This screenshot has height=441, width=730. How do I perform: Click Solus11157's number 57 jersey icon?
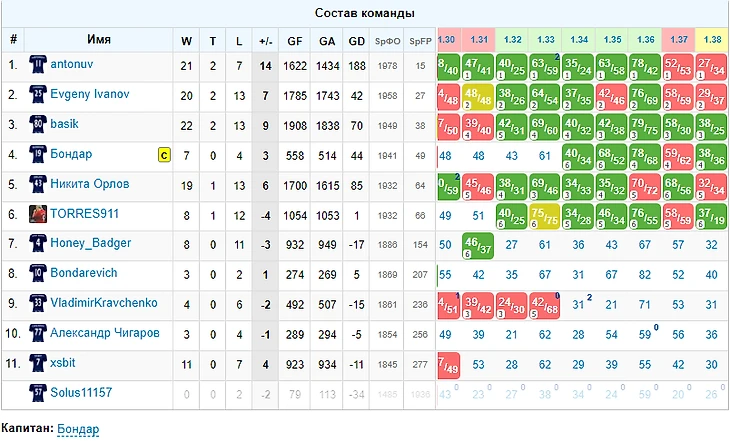click(38, 393)
